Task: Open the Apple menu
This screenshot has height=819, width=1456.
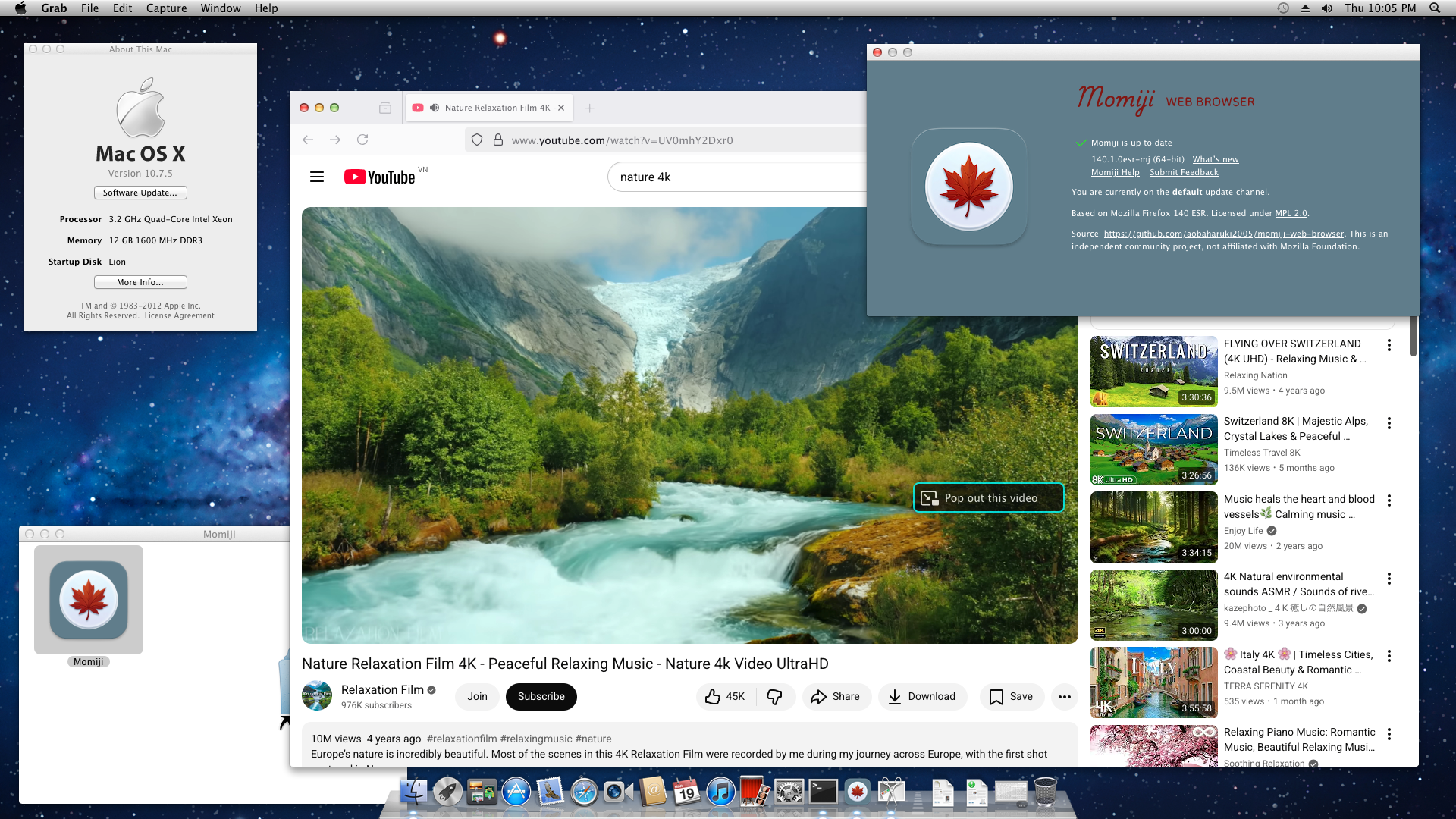Action: point(20,8)
